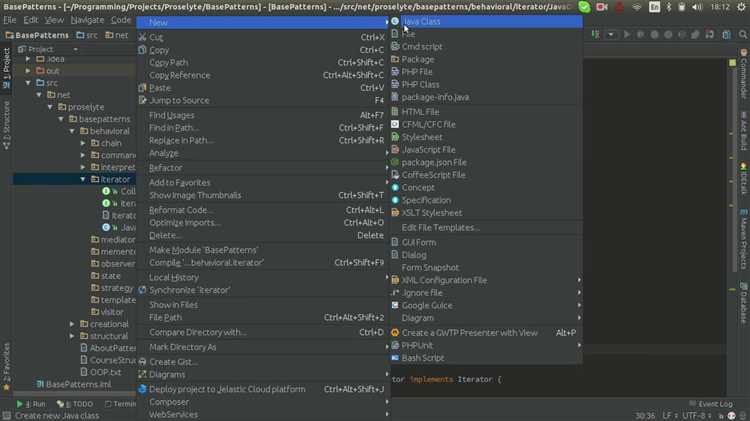Click the CoffeeScript File icon
Viewport: 750px width, 421px height.
[395, 175]
